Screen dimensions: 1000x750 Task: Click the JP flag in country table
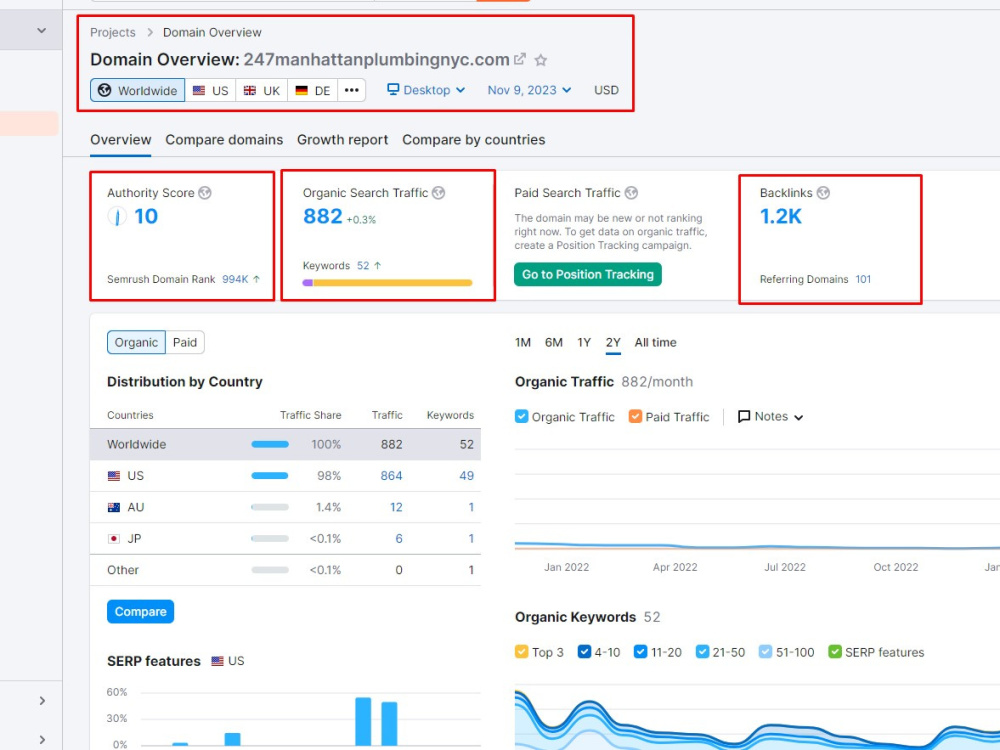coord(114,538)
